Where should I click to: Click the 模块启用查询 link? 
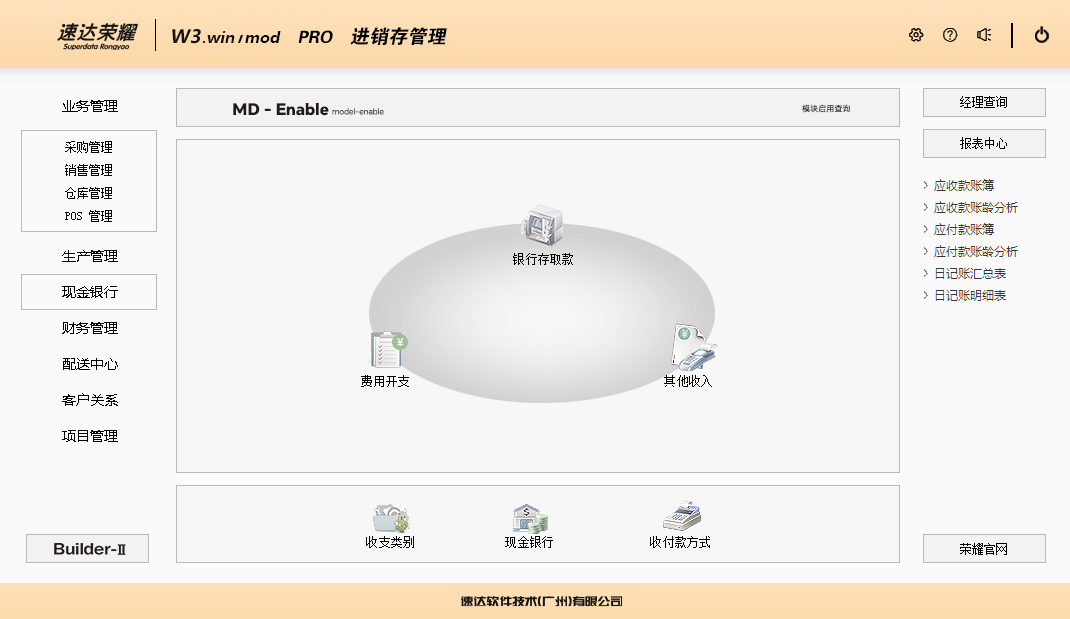826,108
